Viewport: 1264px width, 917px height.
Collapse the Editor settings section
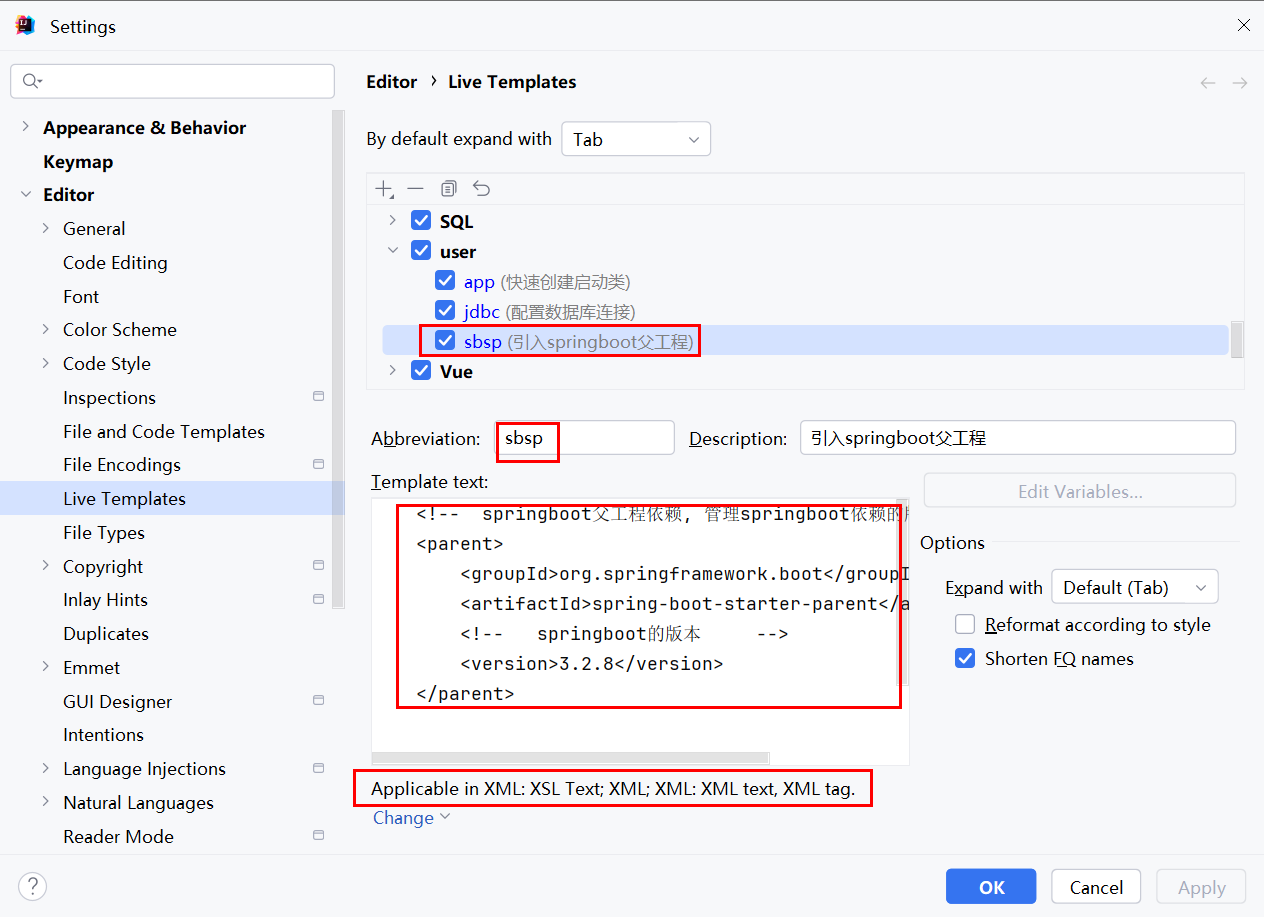coord(26,194)
